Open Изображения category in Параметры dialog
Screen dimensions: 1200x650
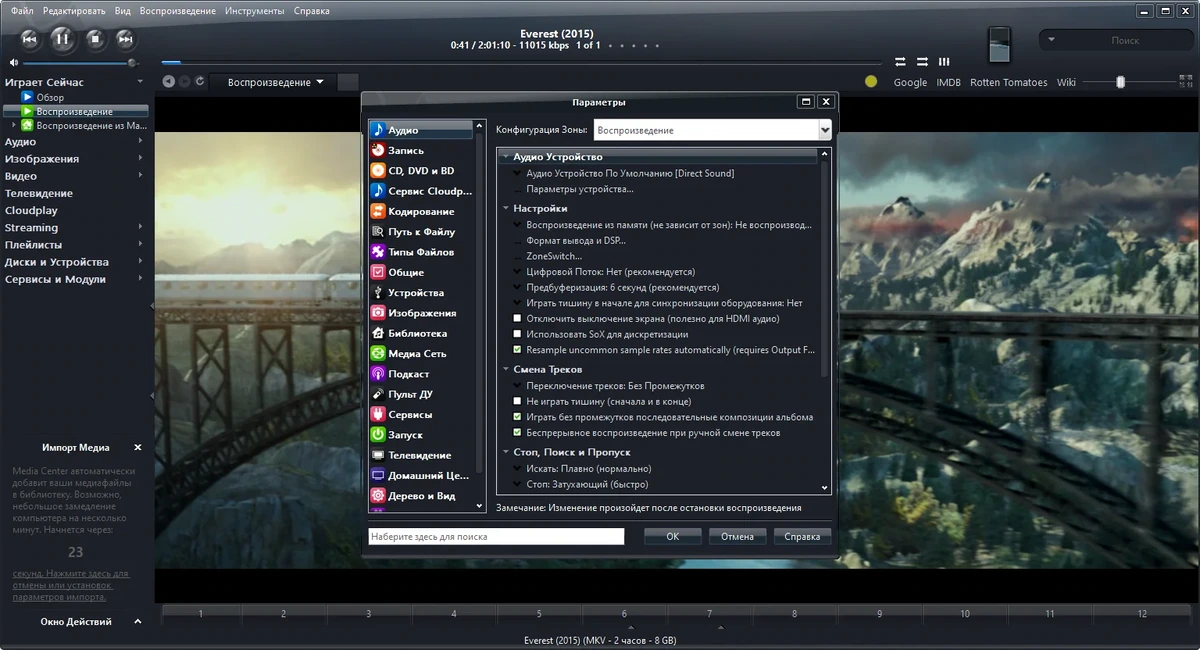421,313
